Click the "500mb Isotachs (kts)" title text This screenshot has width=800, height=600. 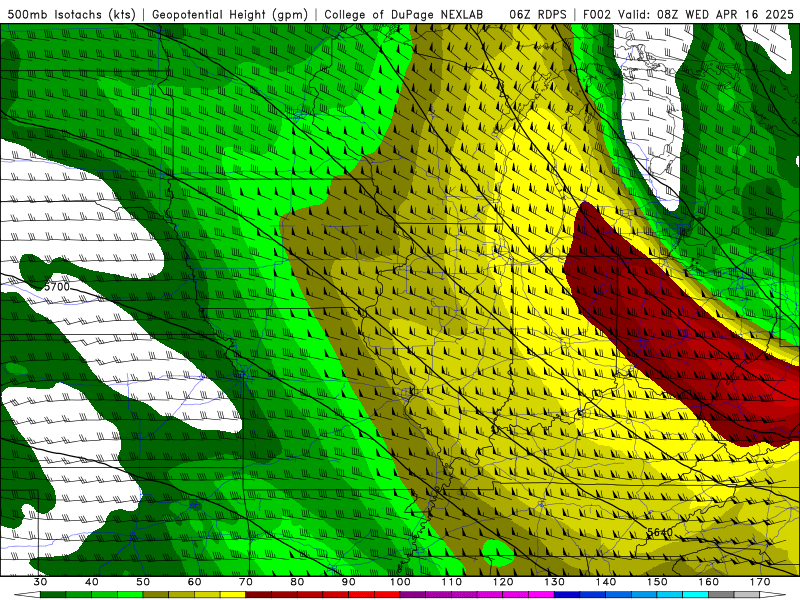tap(71, 14)
